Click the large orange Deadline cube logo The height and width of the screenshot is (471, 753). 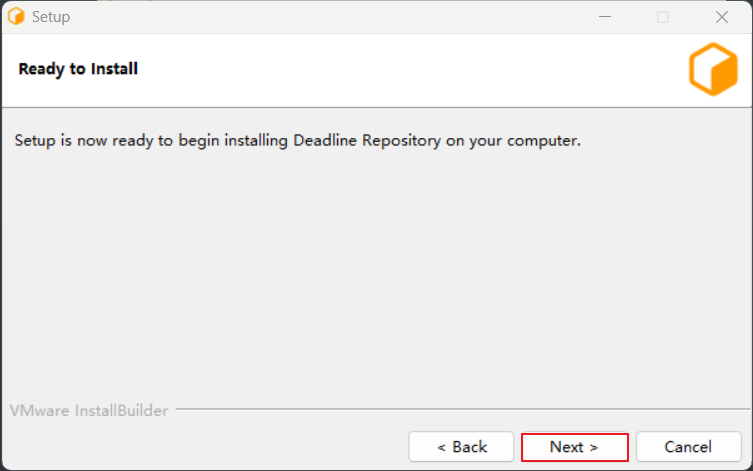pos(713,69)
